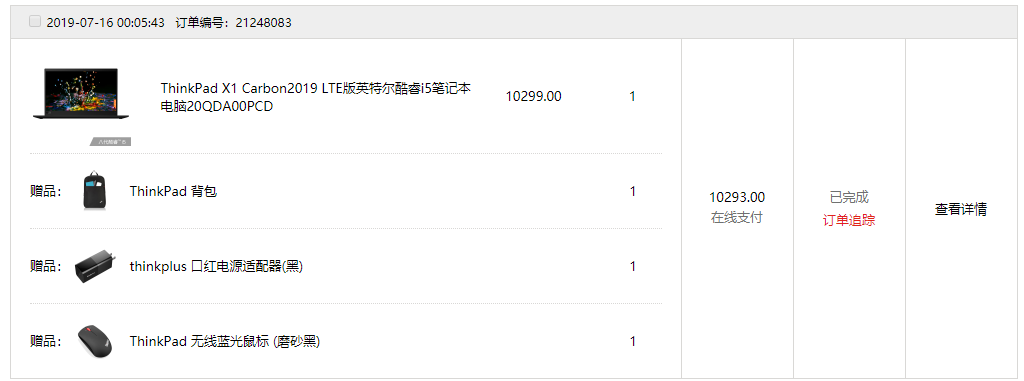Click the 10293.00 order total amount
Screen dimensions: 1024x381
[x=737, y=197]
